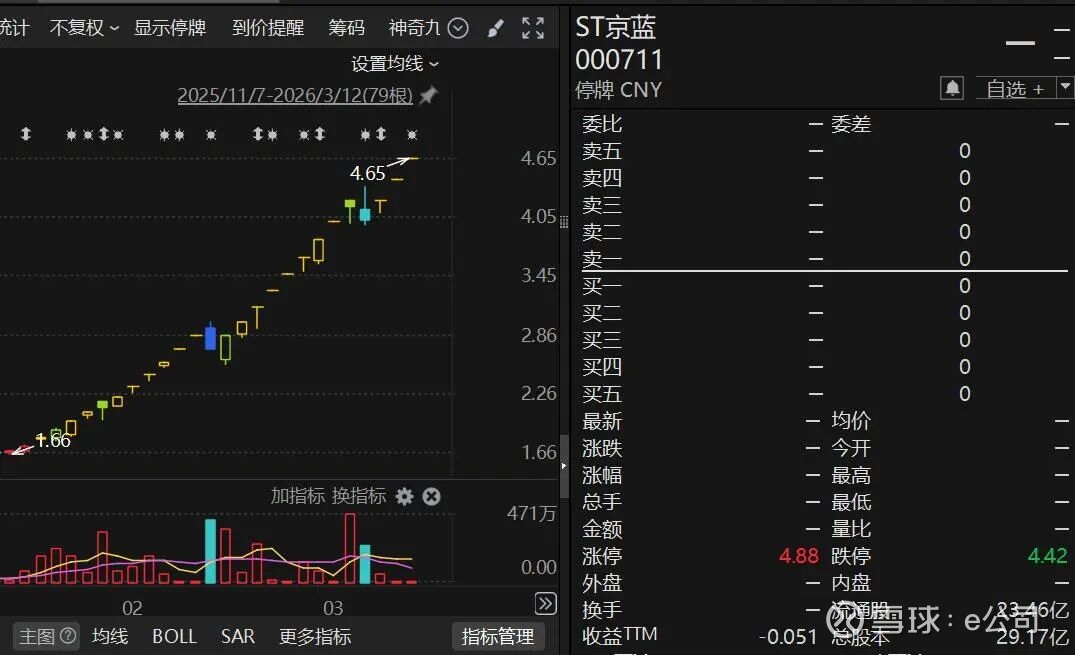This screenshot has width=1075, height=655.
Task: Close the volume indicator panel
Action: pyautogui.click(x=431, y=497)
